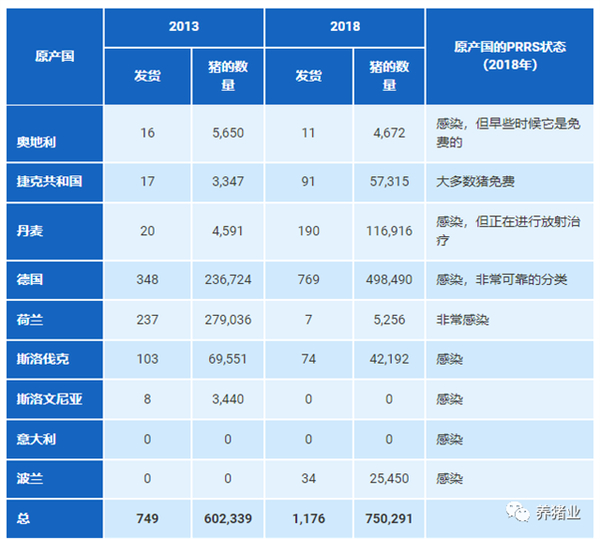Click the value 5,256 in Netherlands row

[x=389, y=319]
